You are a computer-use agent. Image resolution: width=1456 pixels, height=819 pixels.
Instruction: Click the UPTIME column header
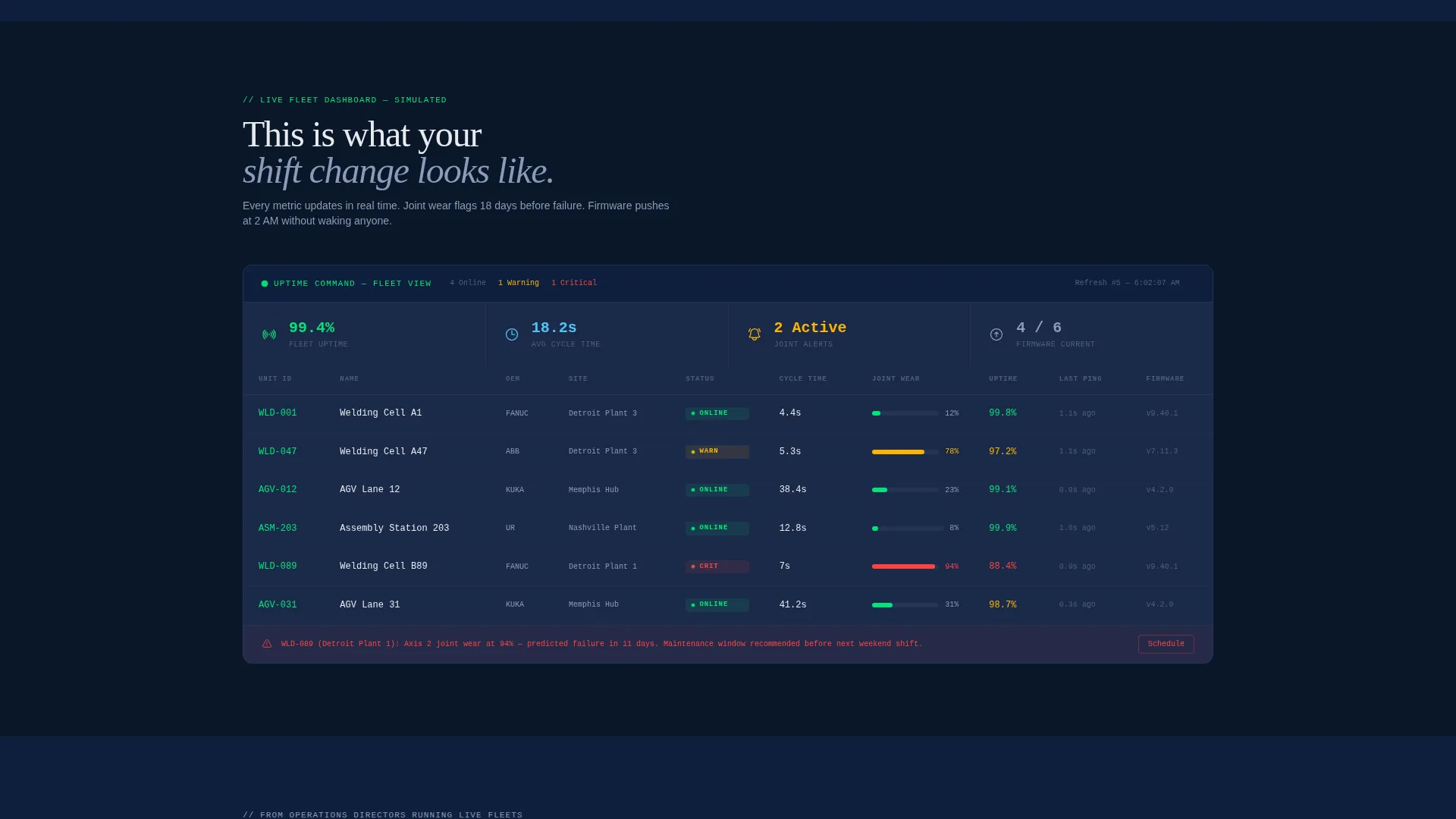1003,378
